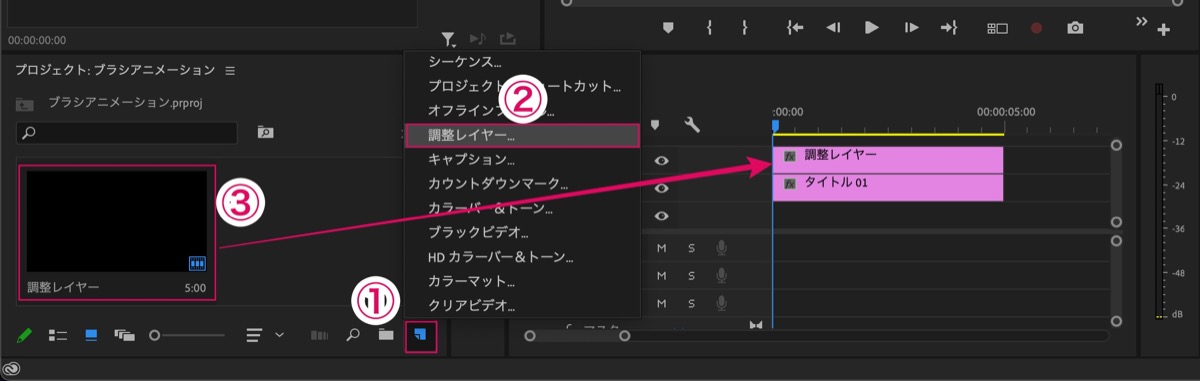Click Comparison View icon
Viewport: 1200px width, 381px height.
[x=997, y=28]
